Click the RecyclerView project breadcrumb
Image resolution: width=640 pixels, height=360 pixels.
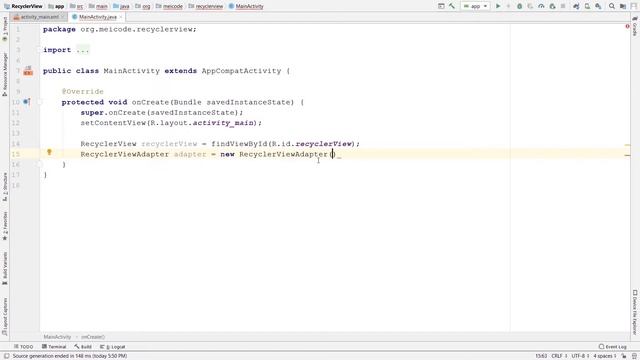pyautogui.click(x=23, y=6)
